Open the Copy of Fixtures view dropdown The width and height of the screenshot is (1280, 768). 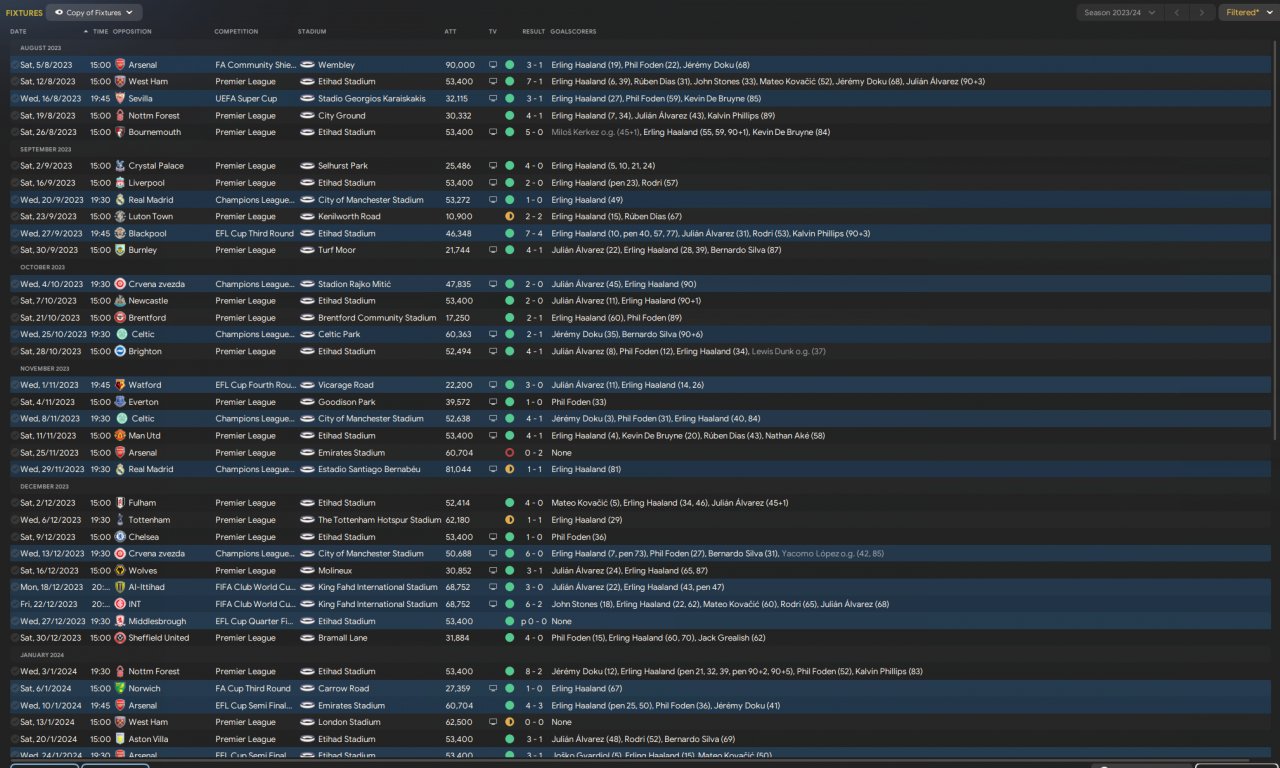click(94, 13)
